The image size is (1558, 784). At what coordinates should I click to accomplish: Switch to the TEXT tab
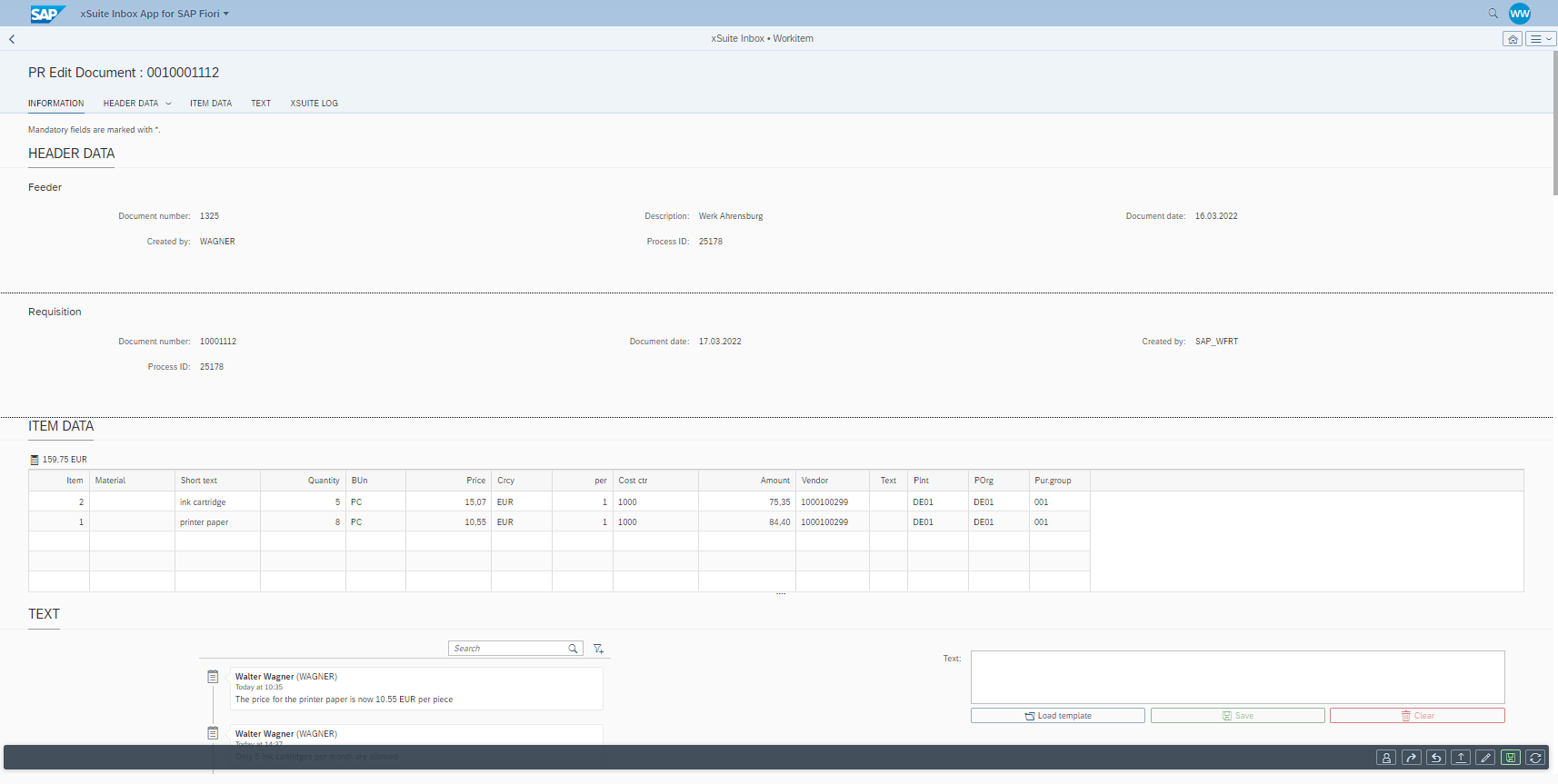261,104
